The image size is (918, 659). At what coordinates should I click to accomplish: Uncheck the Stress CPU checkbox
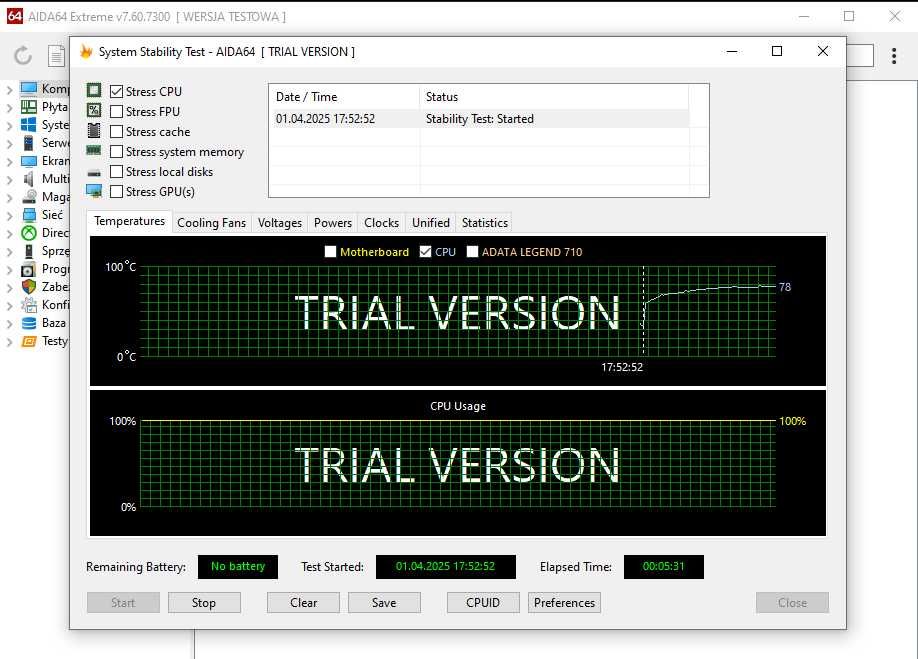[x=117, y=91]
